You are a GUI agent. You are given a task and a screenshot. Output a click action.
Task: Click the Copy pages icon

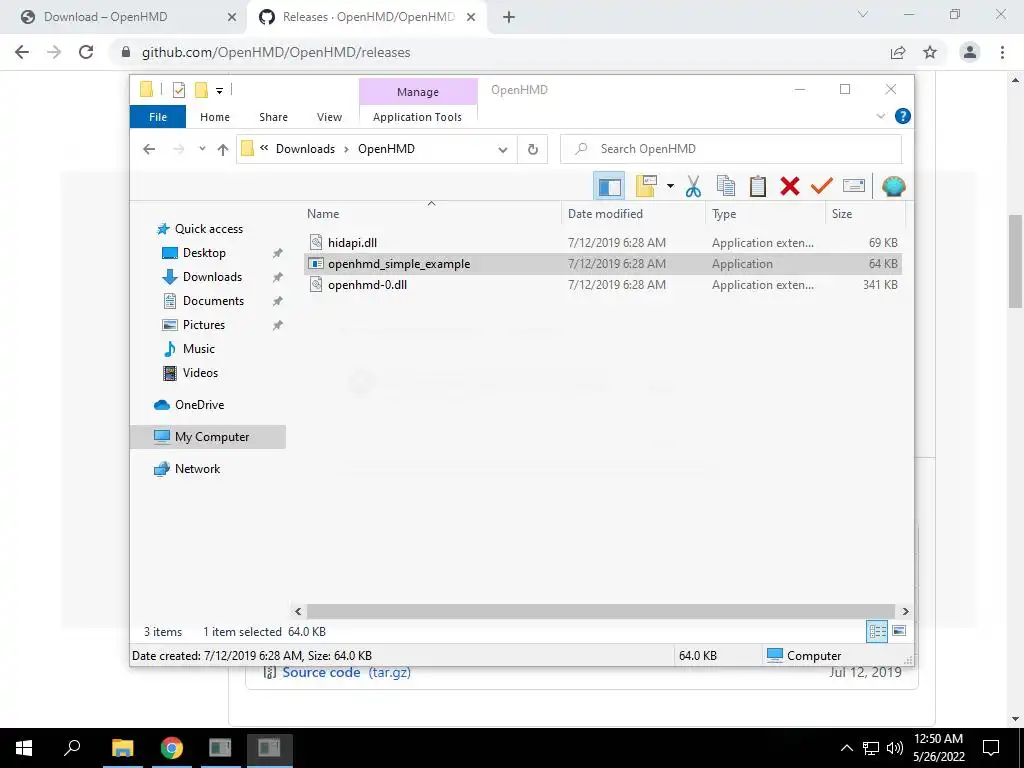[x=726, y=187]
